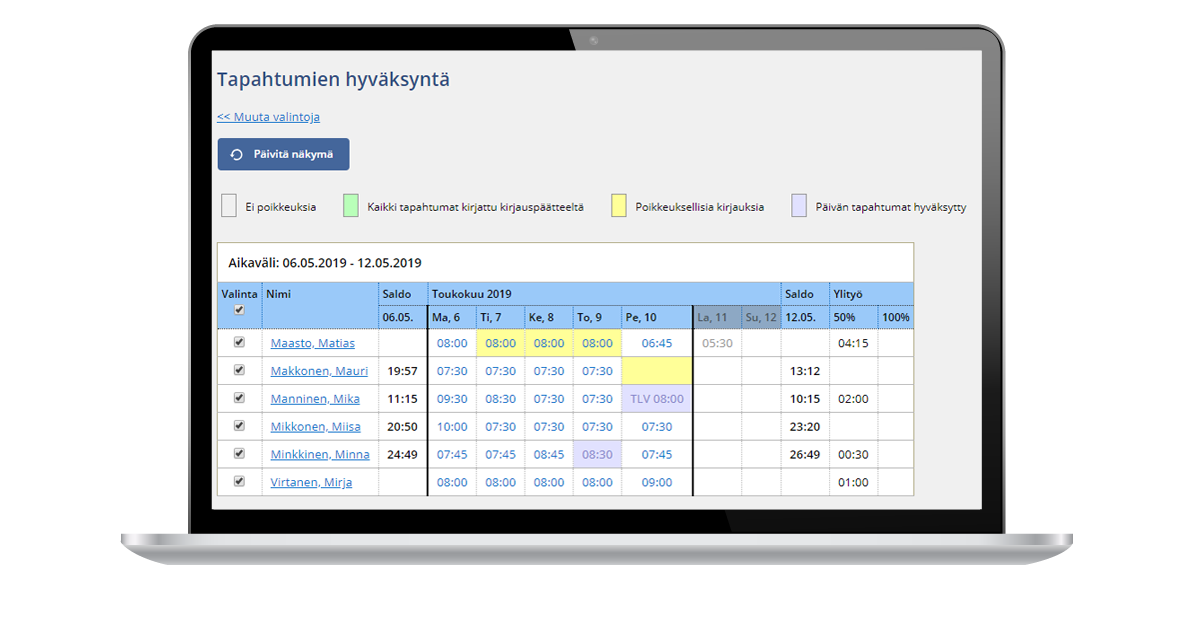Toggle the select-all Valinta header checkbox
1200x628 pixels.
239,310
